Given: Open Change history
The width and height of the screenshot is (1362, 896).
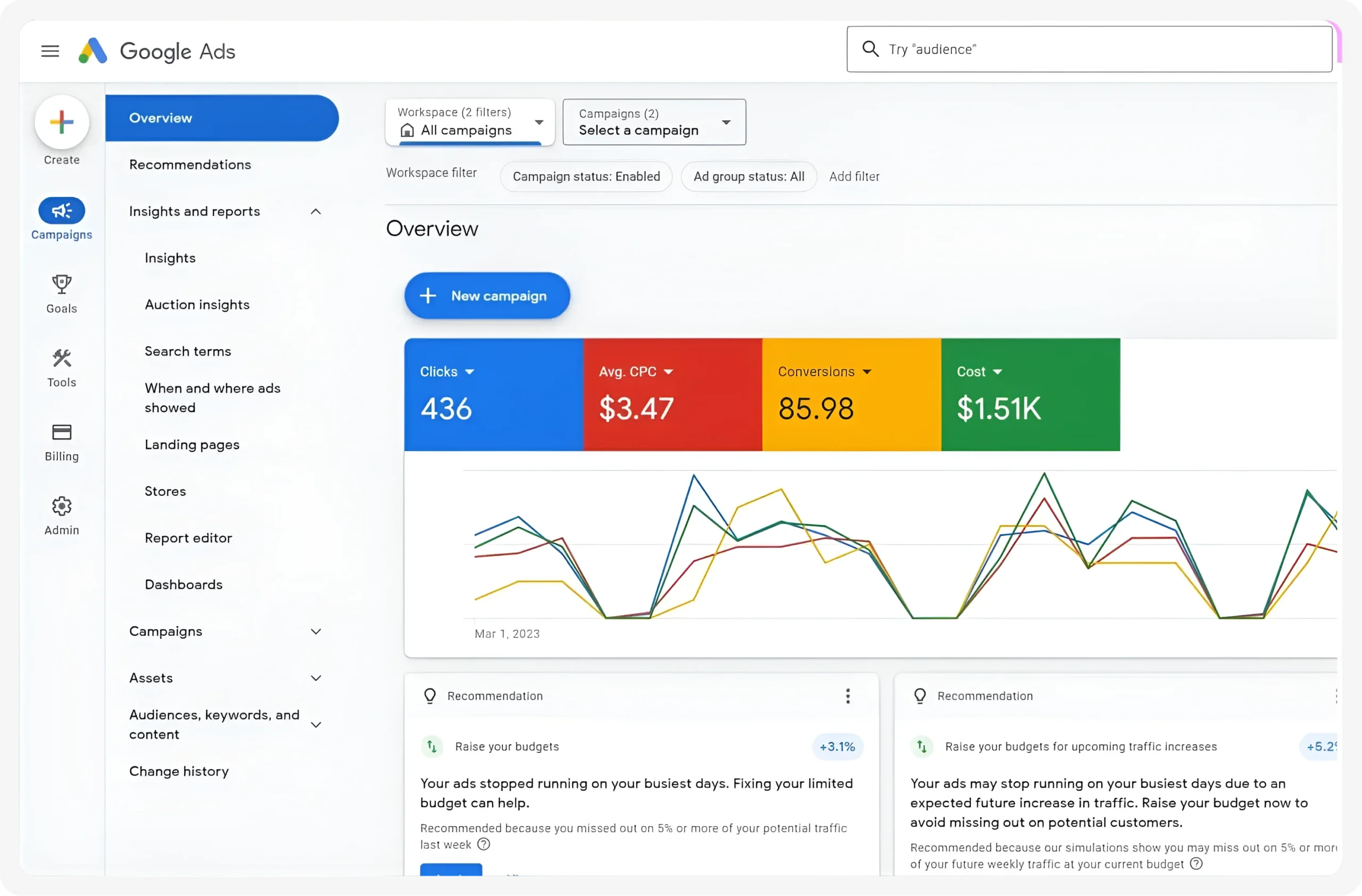Looking at the screenshot, I should tap(179, 771).
